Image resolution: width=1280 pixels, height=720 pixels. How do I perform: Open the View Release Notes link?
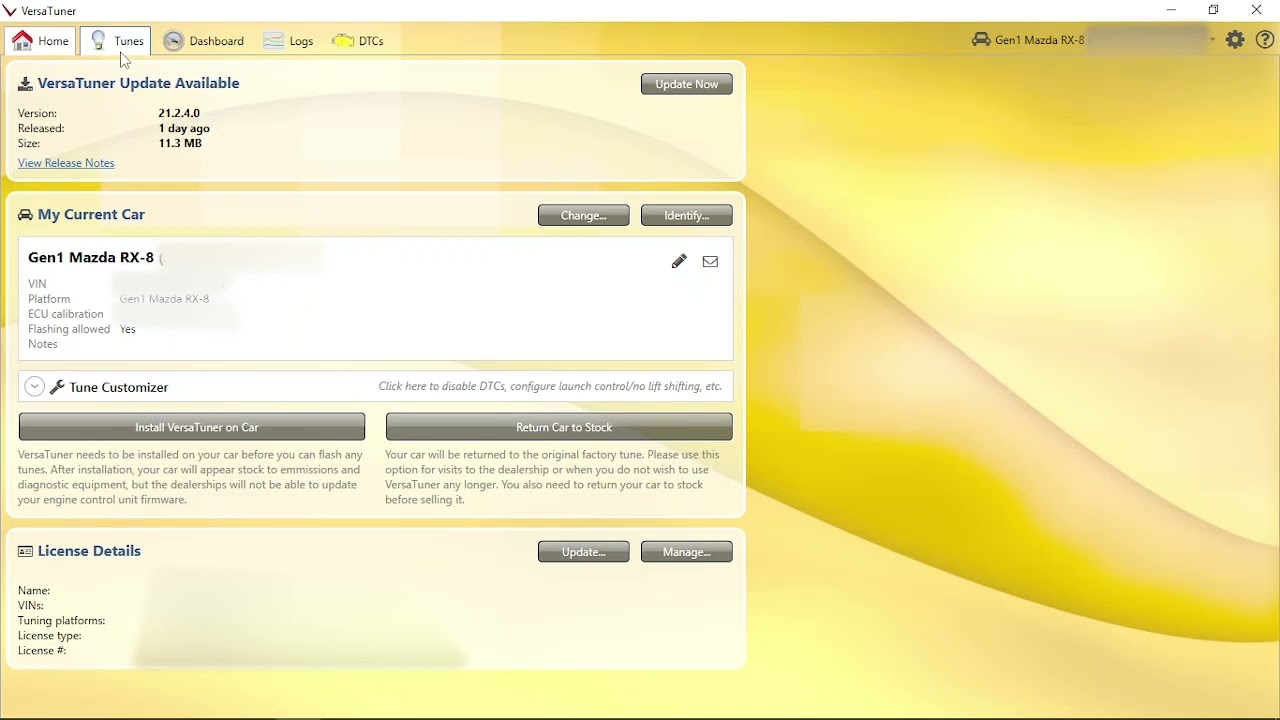(x=66, y=163)
